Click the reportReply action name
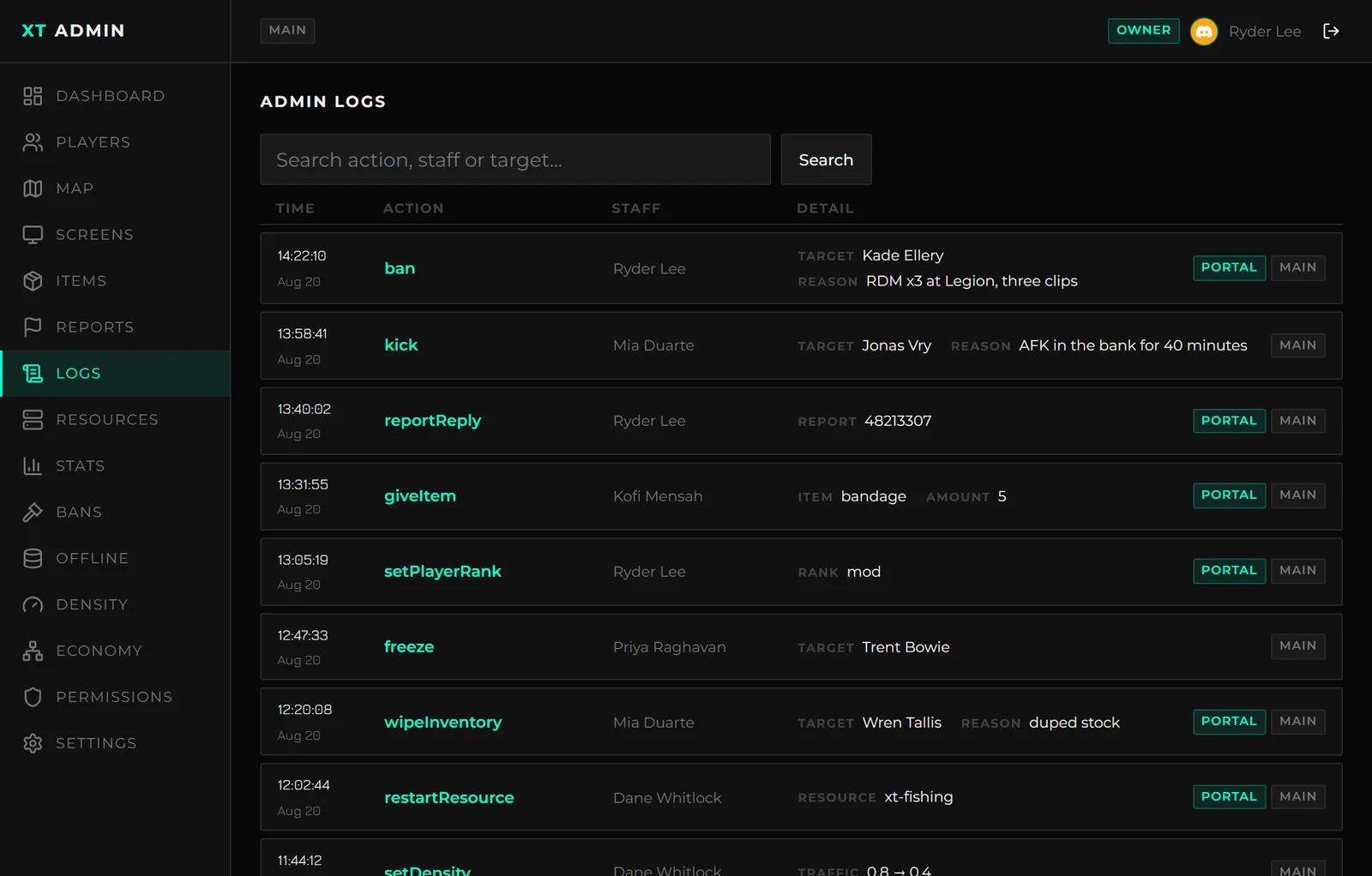Image resolution: width=1372 pixels, height=876 pixels. (x=432, y=421)
